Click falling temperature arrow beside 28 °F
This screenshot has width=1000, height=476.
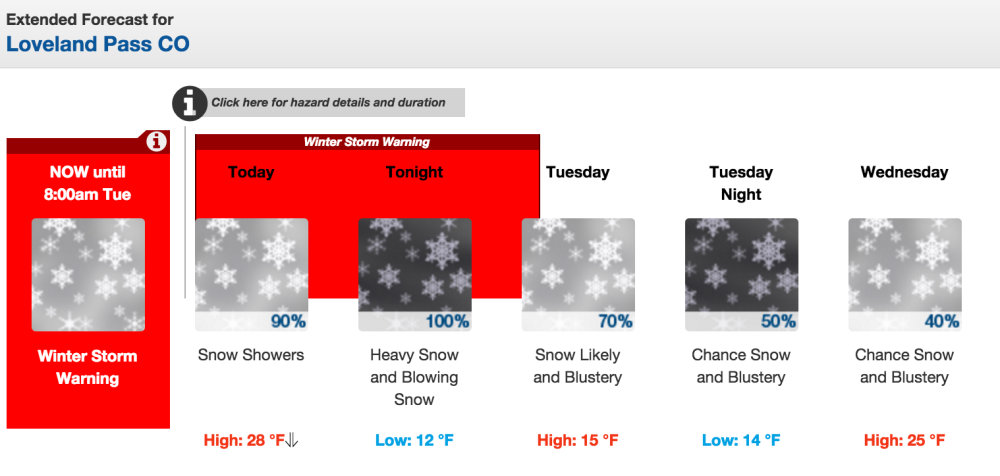click(x=291, y=440)
